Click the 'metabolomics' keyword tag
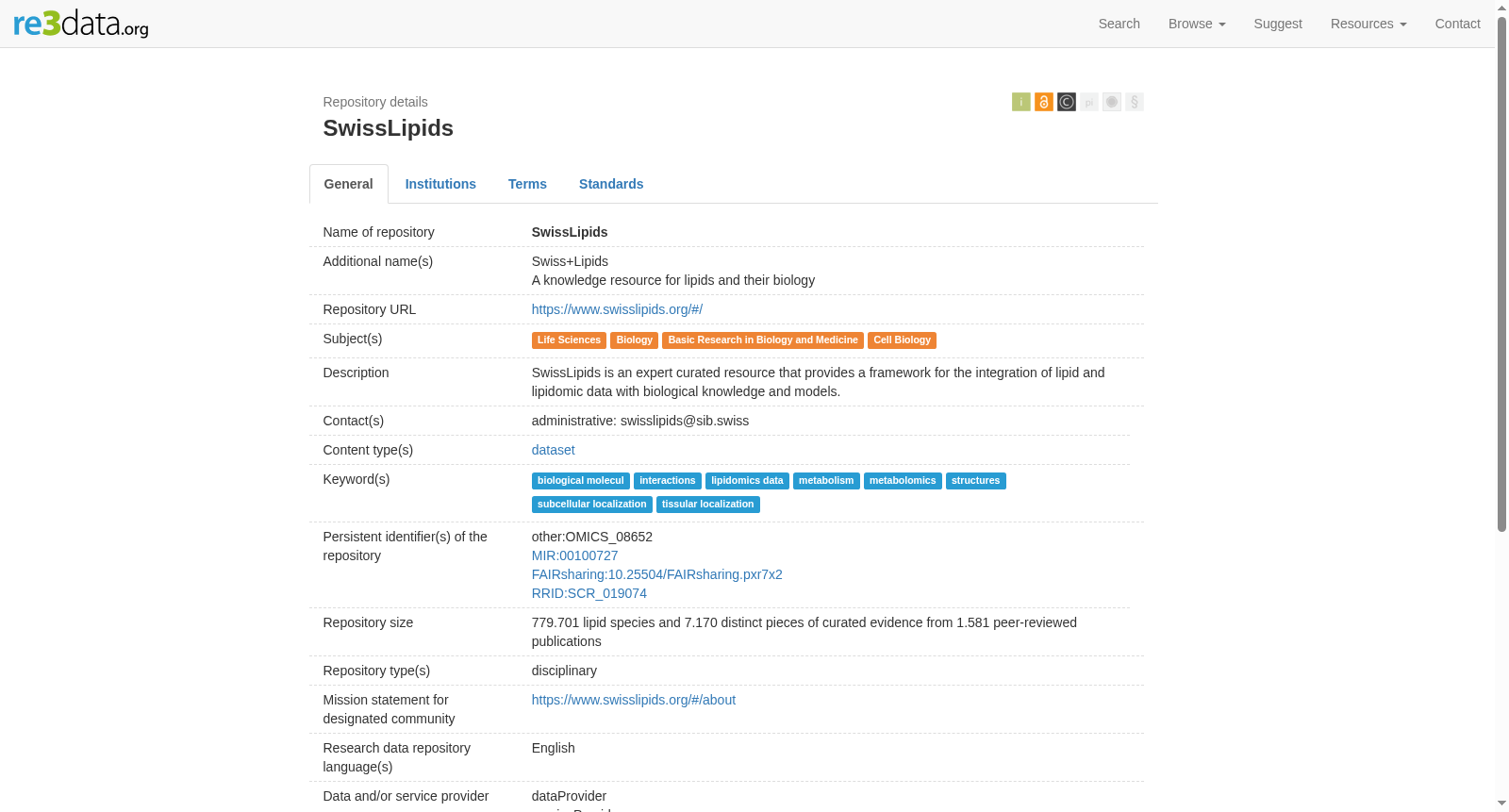The height and width of the screenshot is (812, 1509). (x=903, y=481)
